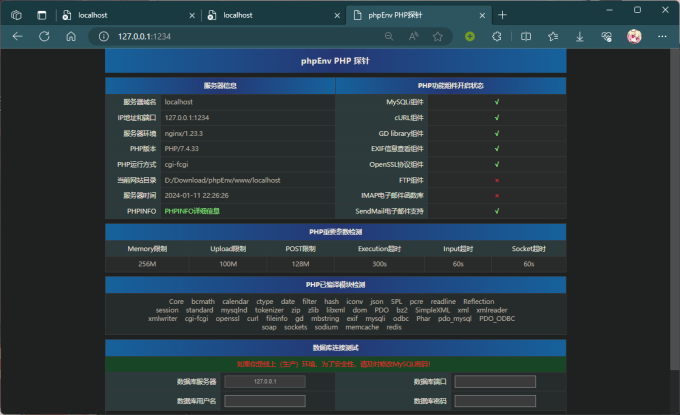Viewport: 680px width, 415px height.
Task: Select the cgi-fcgi run mode value
Action: coord(176,164)
